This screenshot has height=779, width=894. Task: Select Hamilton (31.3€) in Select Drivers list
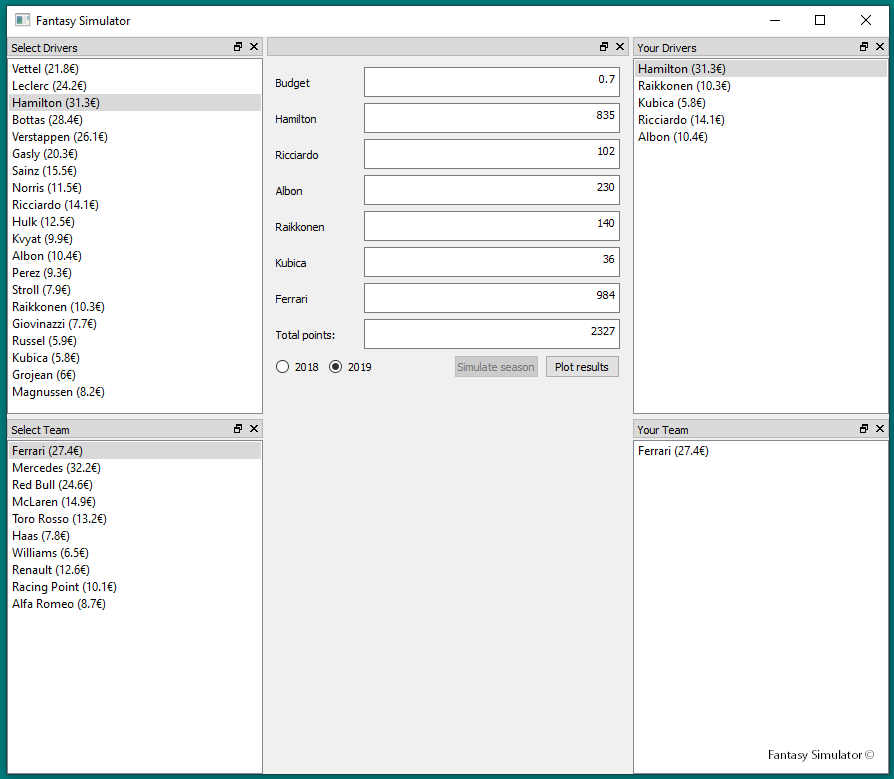135,103
